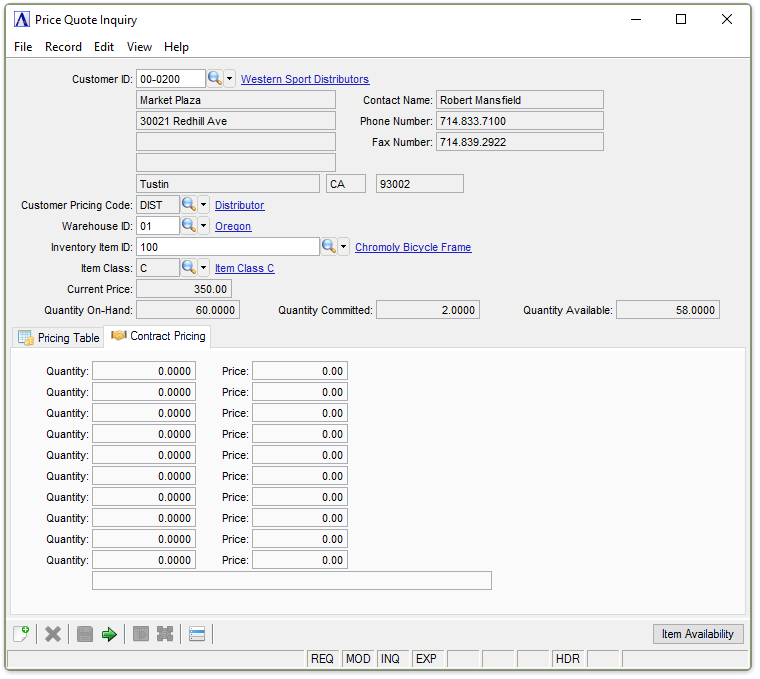
Task: Click the Customer ID lookup magnifier icon
Action: [x=215, y=79]
